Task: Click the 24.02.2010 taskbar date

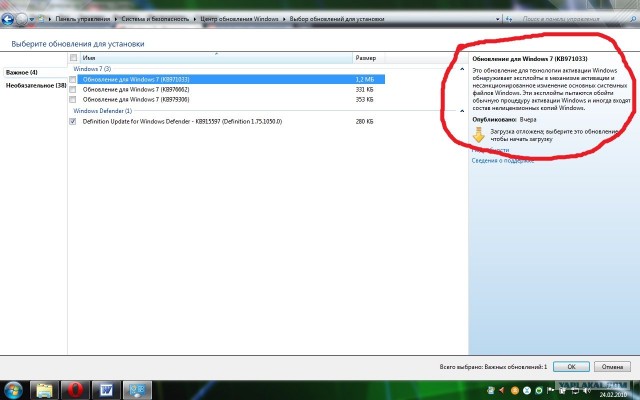Action: (613, 395)
